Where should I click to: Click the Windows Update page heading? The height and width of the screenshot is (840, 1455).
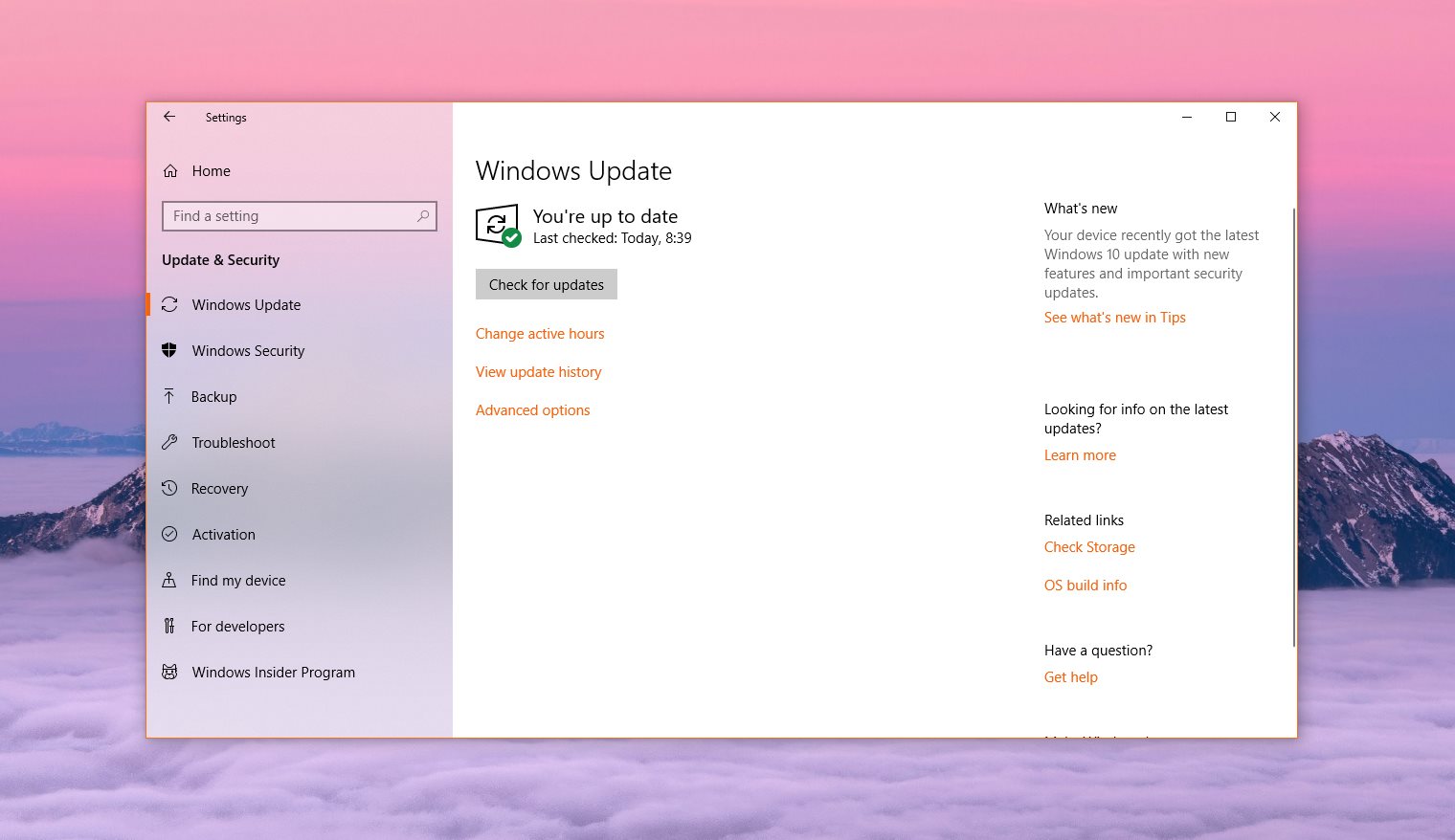pyautogui.click(x=574, y=171)
